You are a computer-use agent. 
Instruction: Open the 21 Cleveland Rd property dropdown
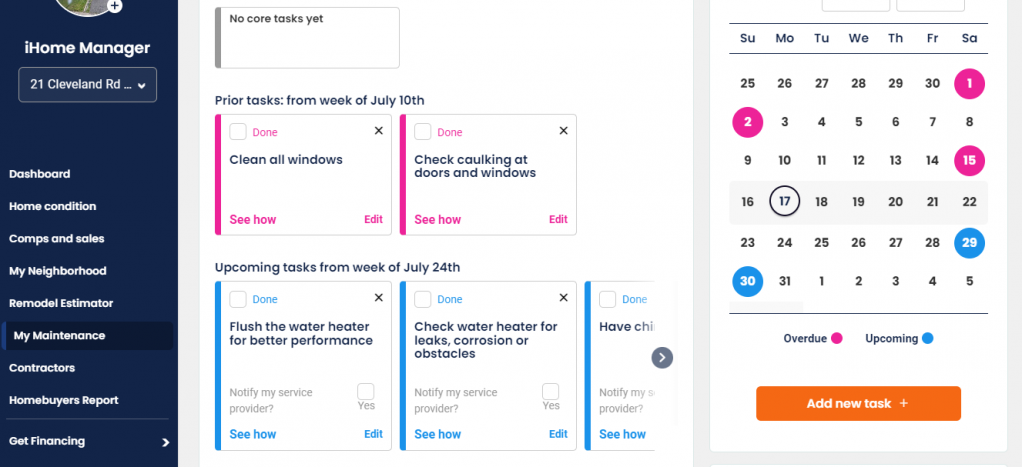click(88, 85)
